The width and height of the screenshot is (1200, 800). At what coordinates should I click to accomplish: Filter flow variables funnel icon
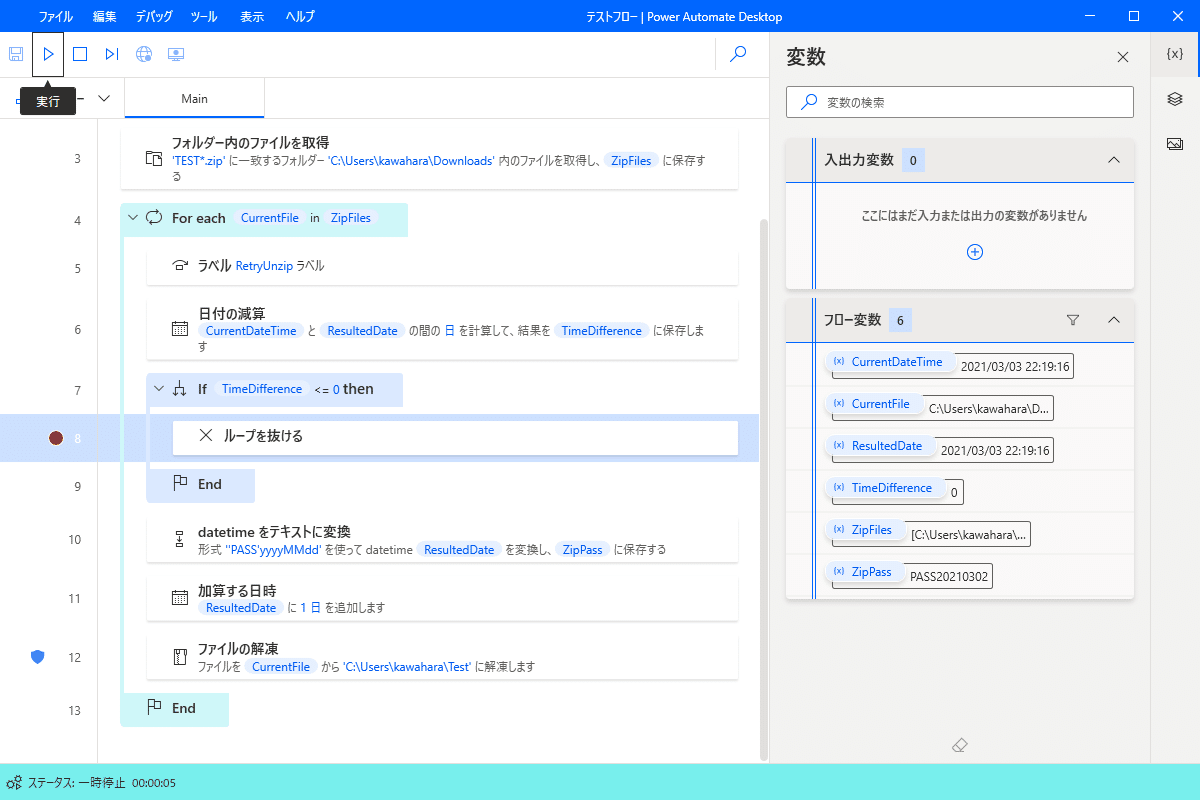[1073, 320]
